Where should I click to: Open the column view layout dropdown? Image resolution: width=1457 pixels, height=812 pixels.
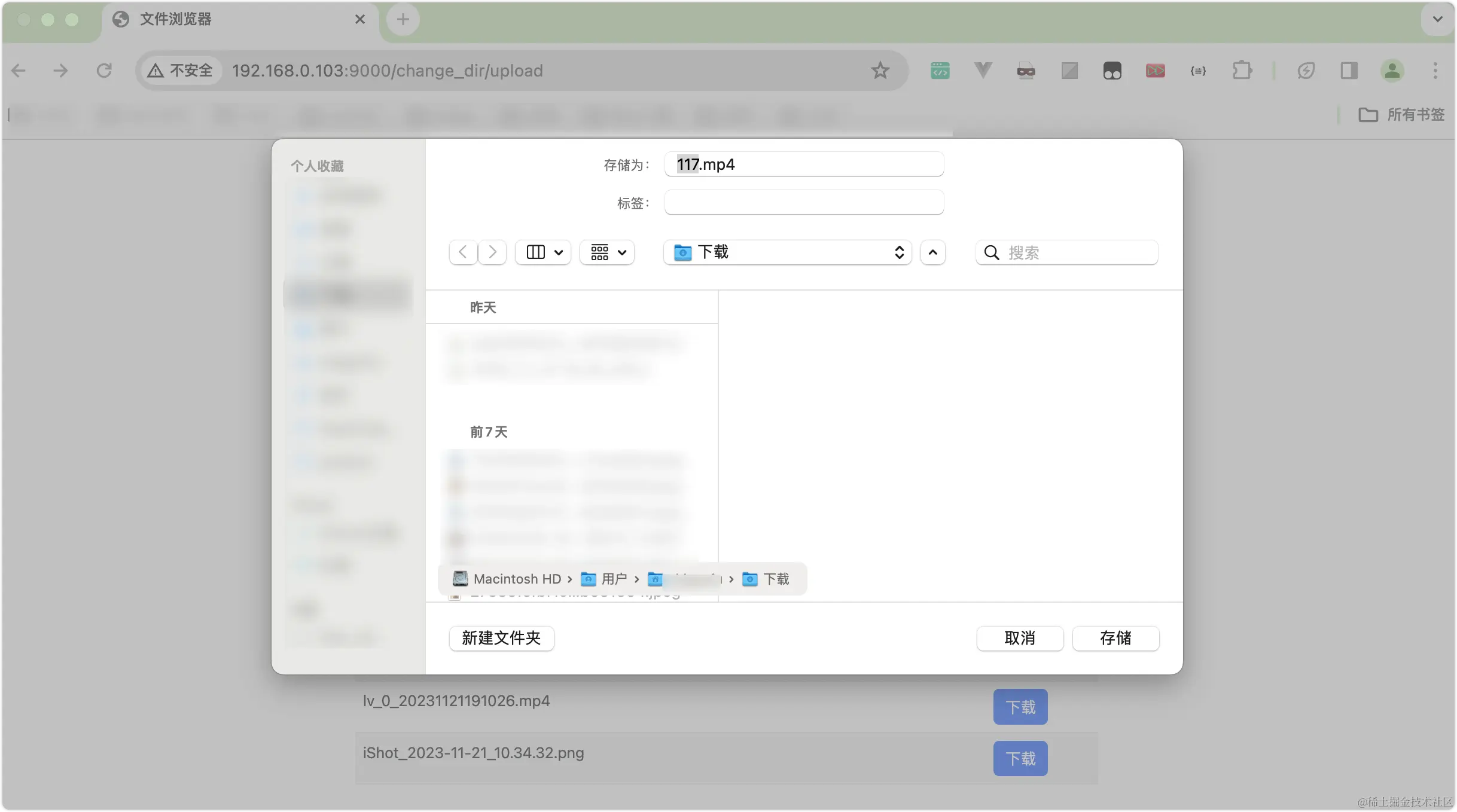(x=542, y=252)
